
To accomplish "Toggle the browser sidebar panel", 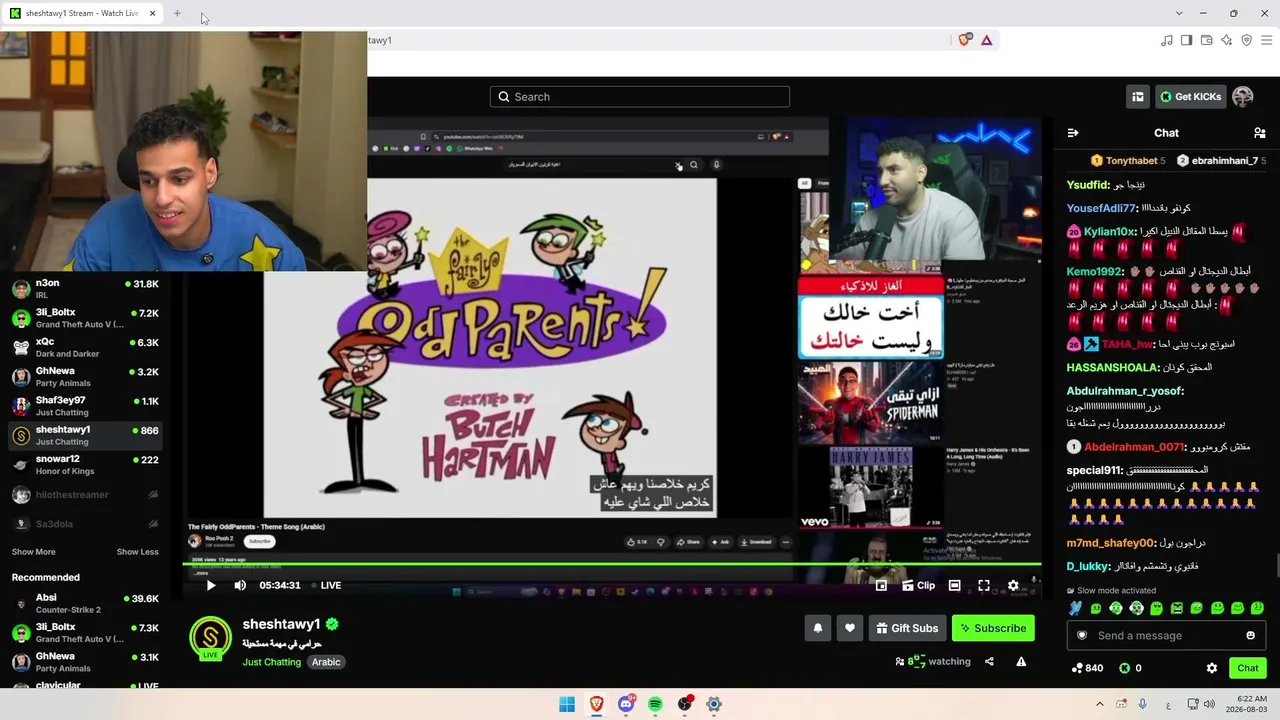I will (x=1186, y=40).
